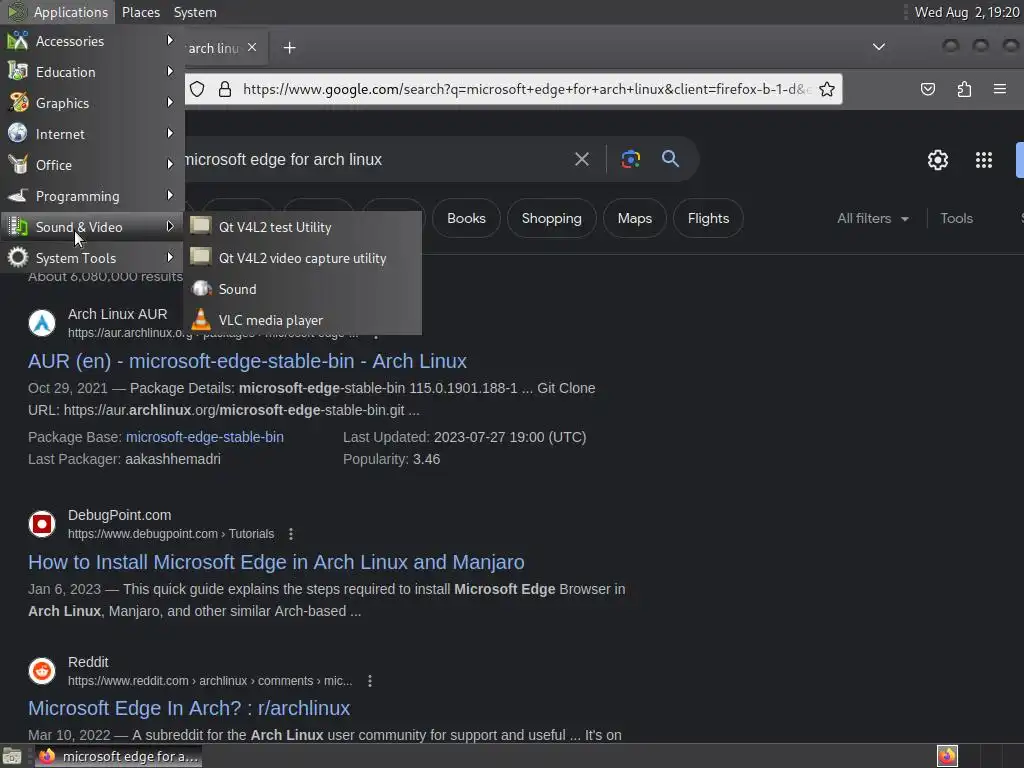Open the Pocket save icon
The width and height of the screenshot is (1024, 768).
tap(927, 89)
